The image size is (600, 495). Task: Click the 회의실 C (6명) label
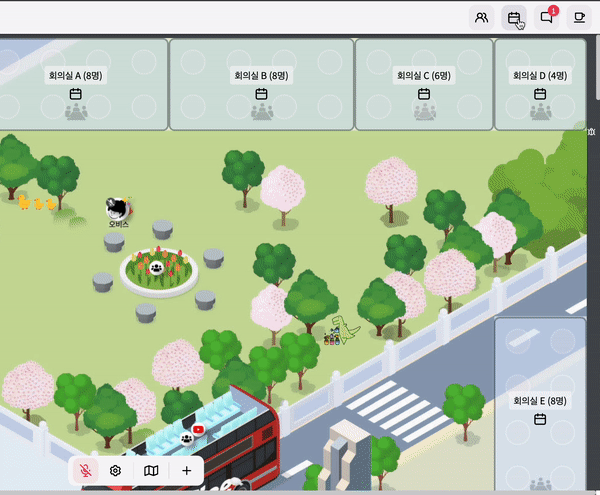pos(424,76)
